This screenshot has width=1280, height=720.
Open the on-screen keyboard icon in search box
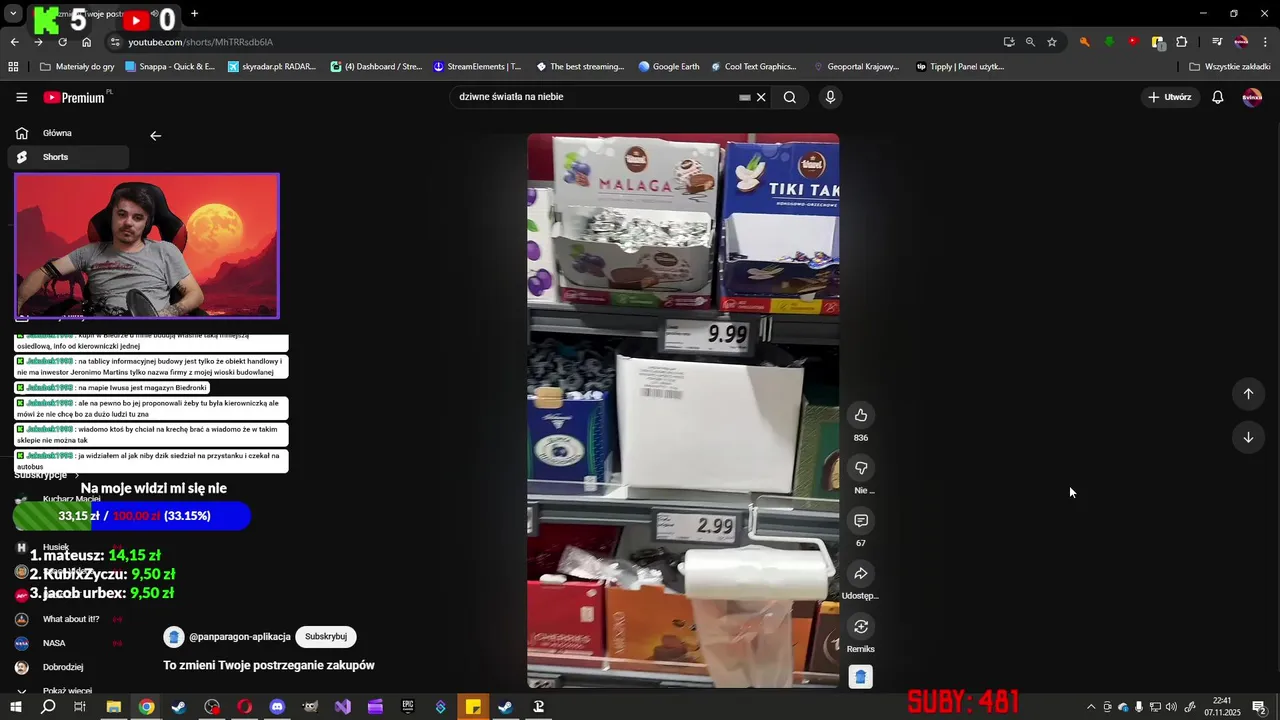(744, 97)
